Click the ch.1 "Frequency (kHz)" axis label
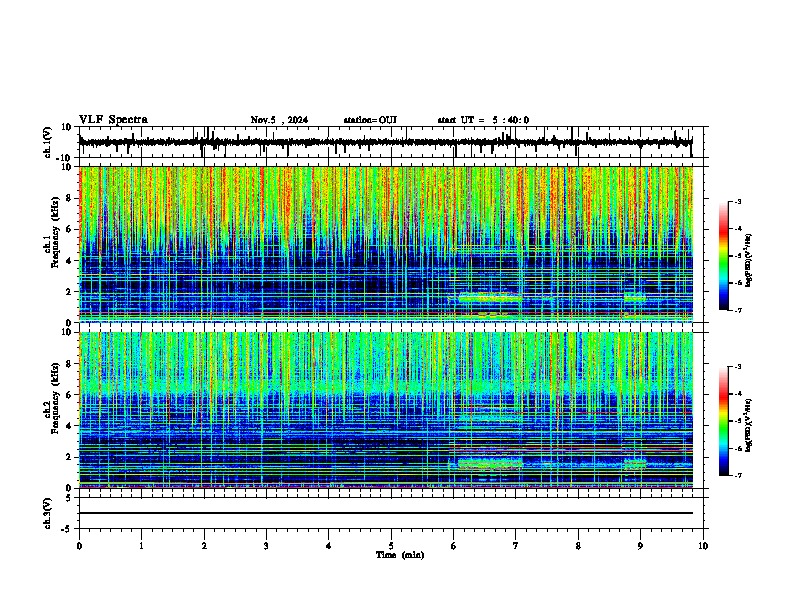The width and height of the screenshot is (792, 612). coord(56,232)
